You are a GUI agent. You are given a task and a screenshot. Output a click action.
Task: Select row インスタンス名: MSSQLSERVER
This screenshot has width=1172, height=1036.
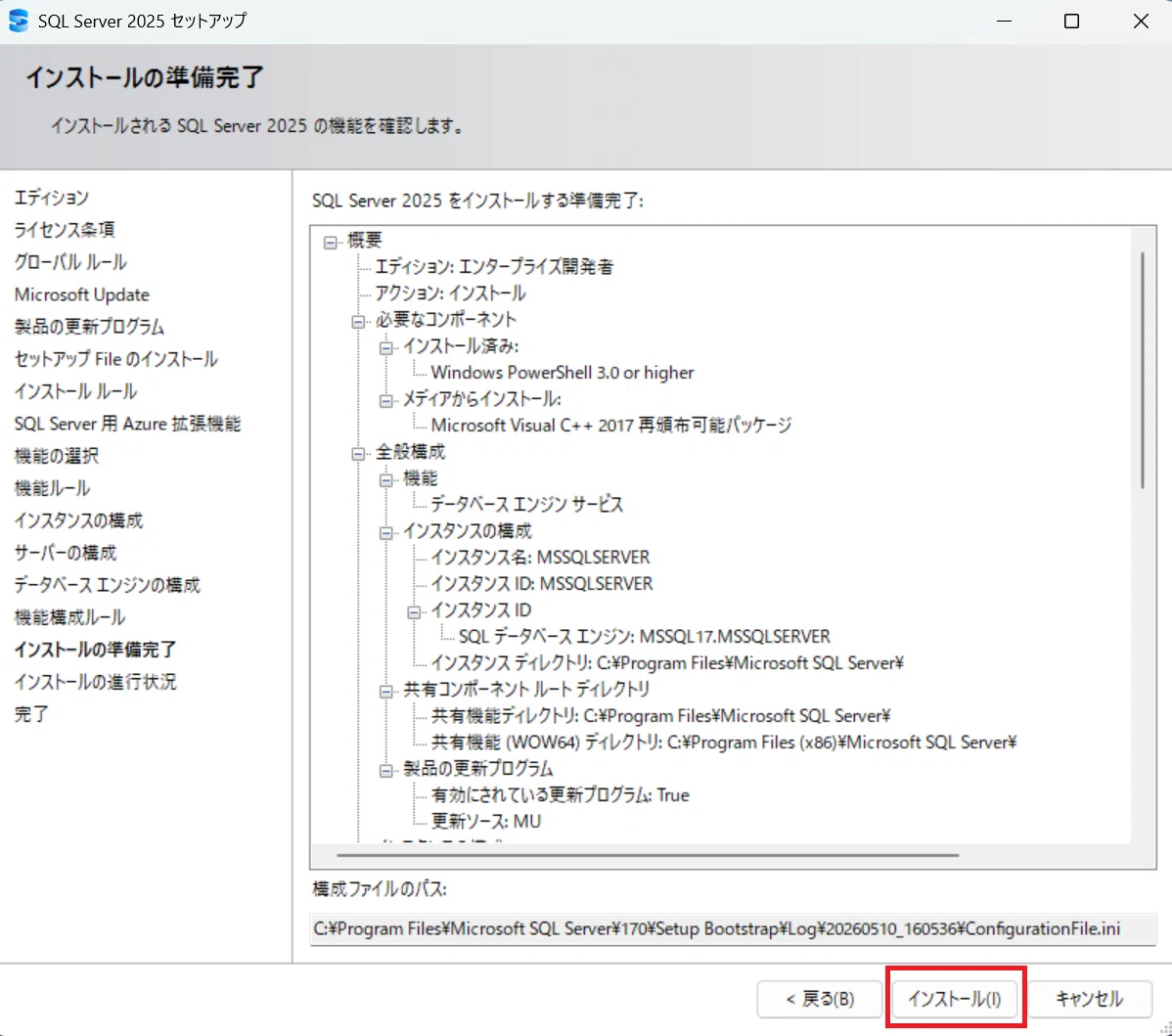(540, 558)
